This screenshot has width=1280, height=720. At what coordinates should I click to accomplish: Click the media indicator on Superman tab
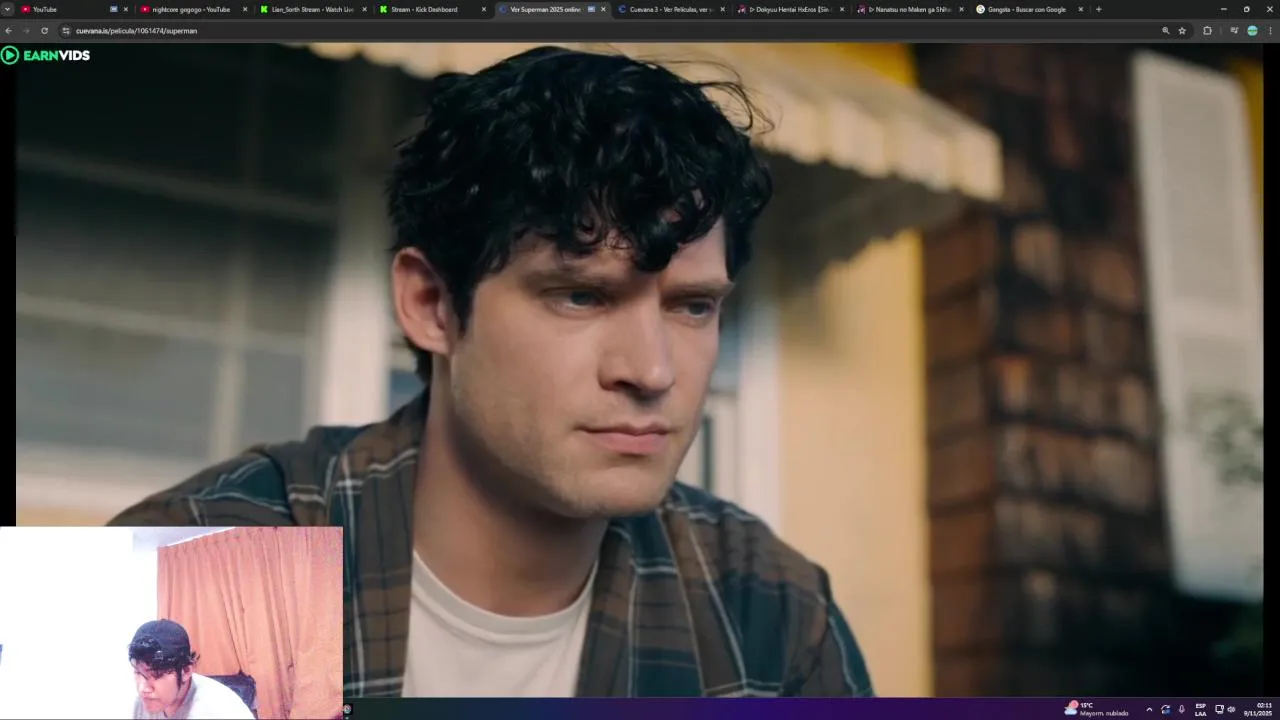[591, 9]
